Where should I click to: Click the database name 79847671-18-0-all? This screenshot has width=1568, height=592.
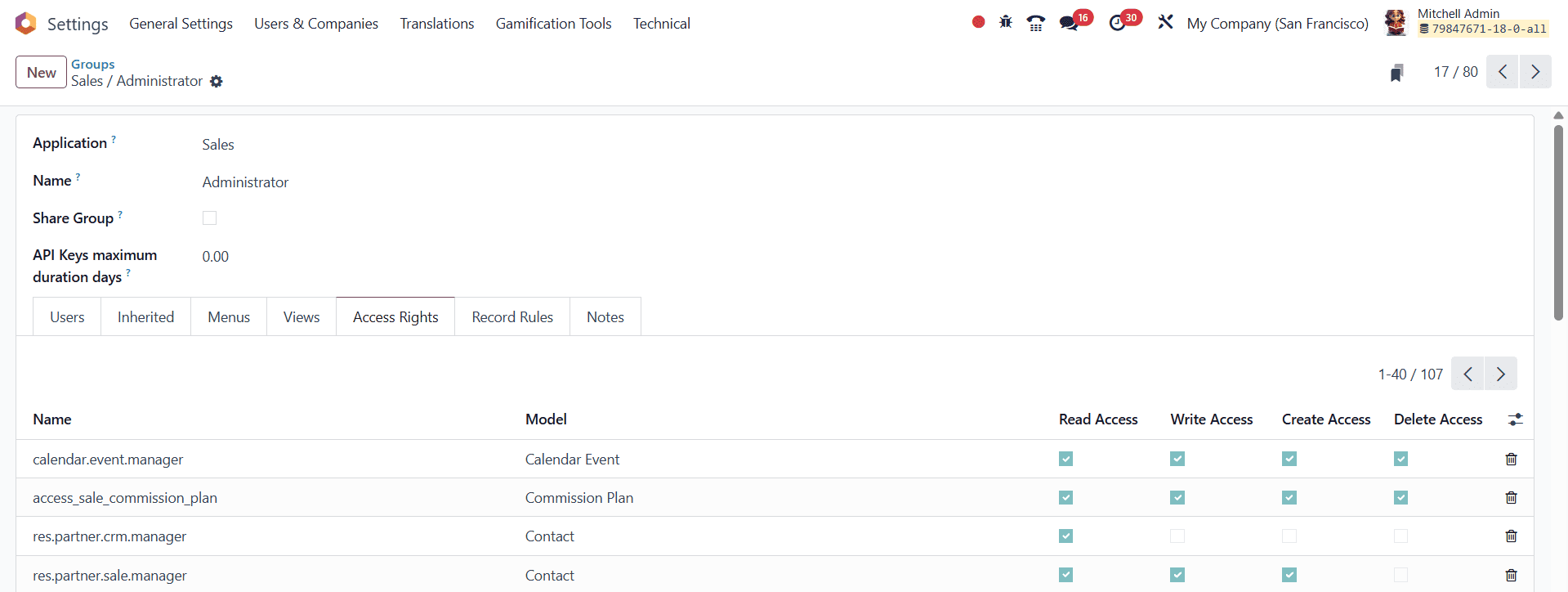1483,29
